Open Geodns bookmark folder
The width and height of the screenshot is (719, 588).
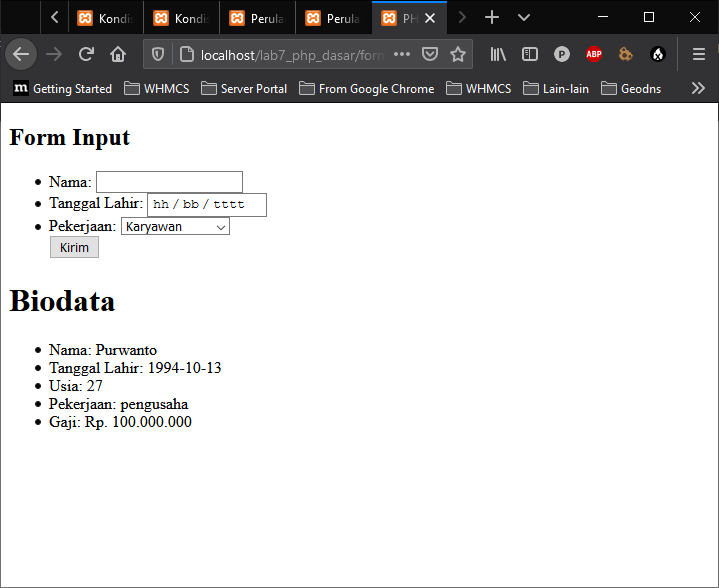click(x=631, y=89)
